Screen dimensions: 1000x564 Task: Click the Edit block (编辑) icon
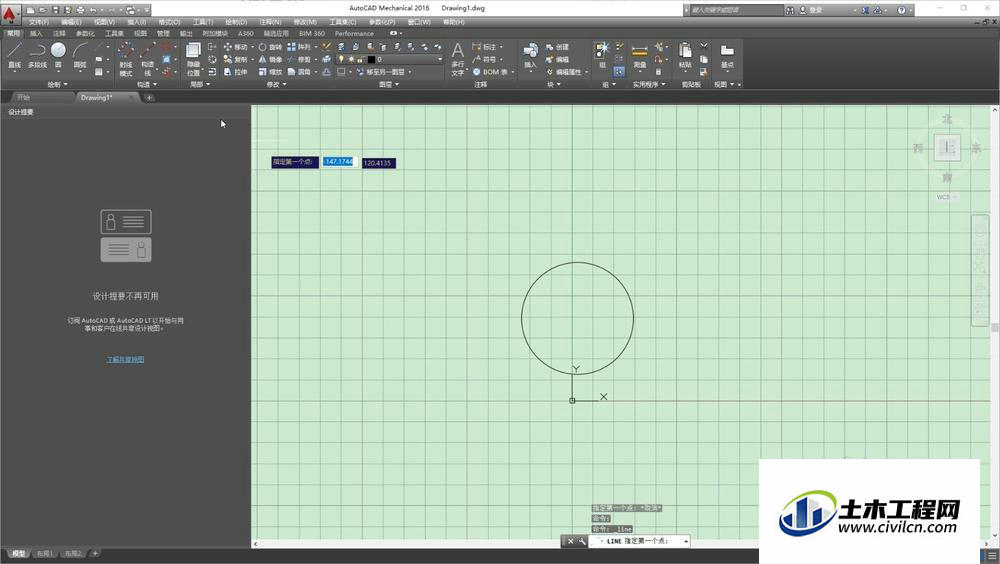click(557, 59)
